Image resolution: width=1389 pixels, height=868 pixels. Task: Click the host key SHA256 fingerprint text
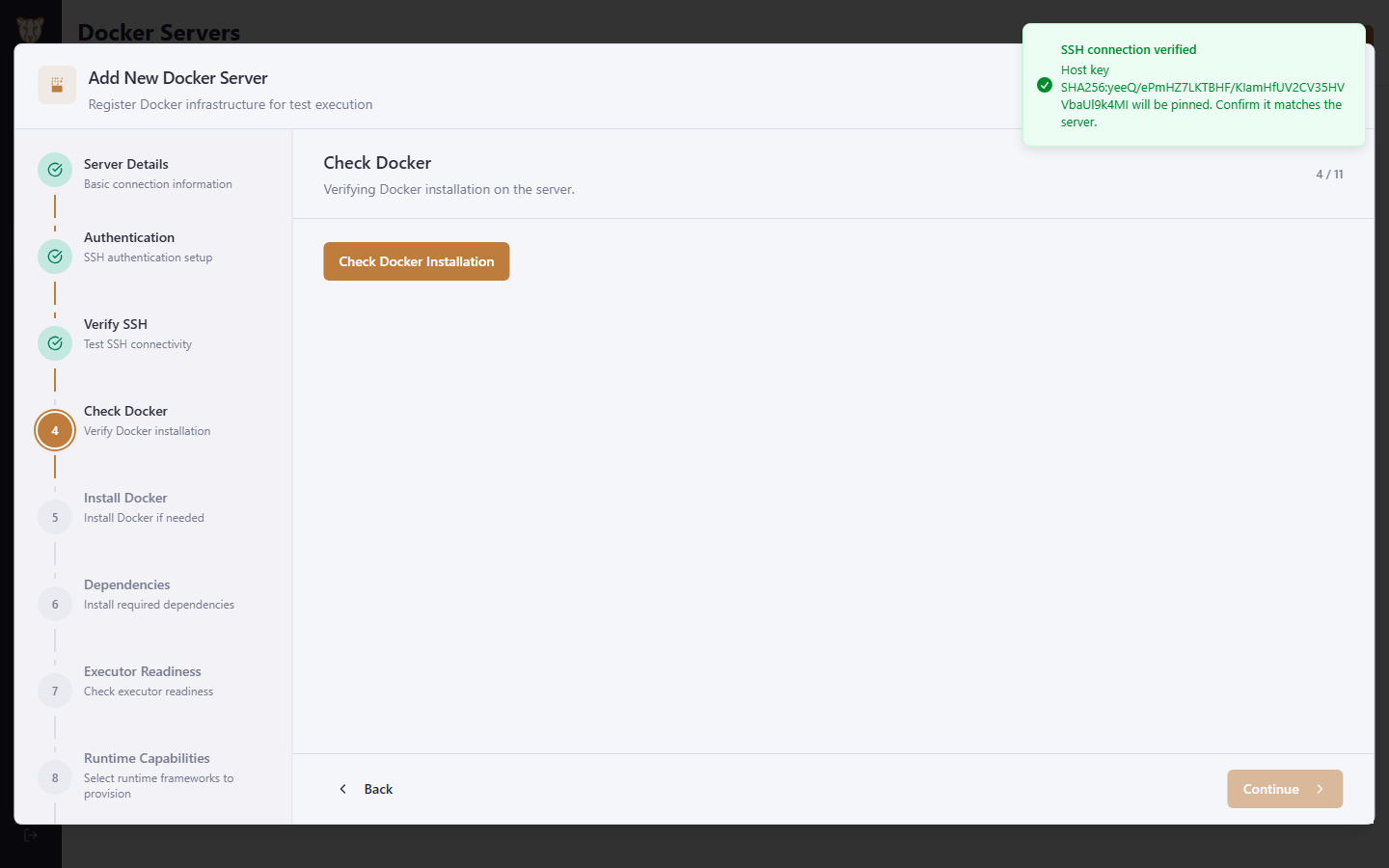(x=1203, y=95)
